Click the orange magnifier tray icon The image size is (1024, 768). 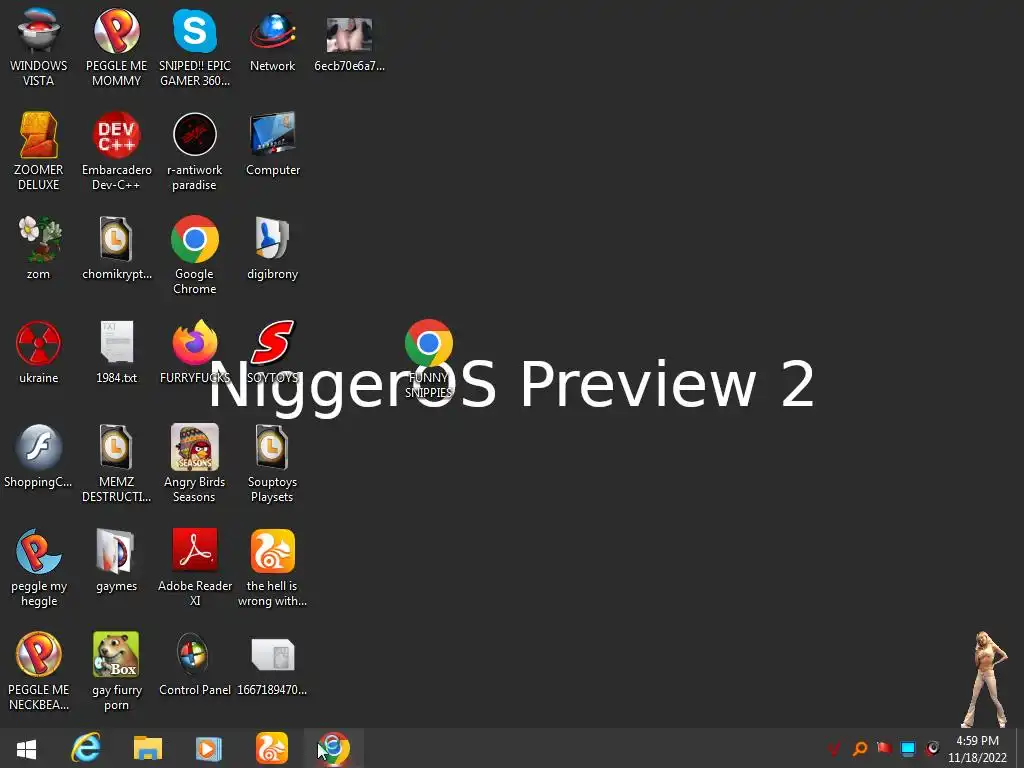[859, 748]
